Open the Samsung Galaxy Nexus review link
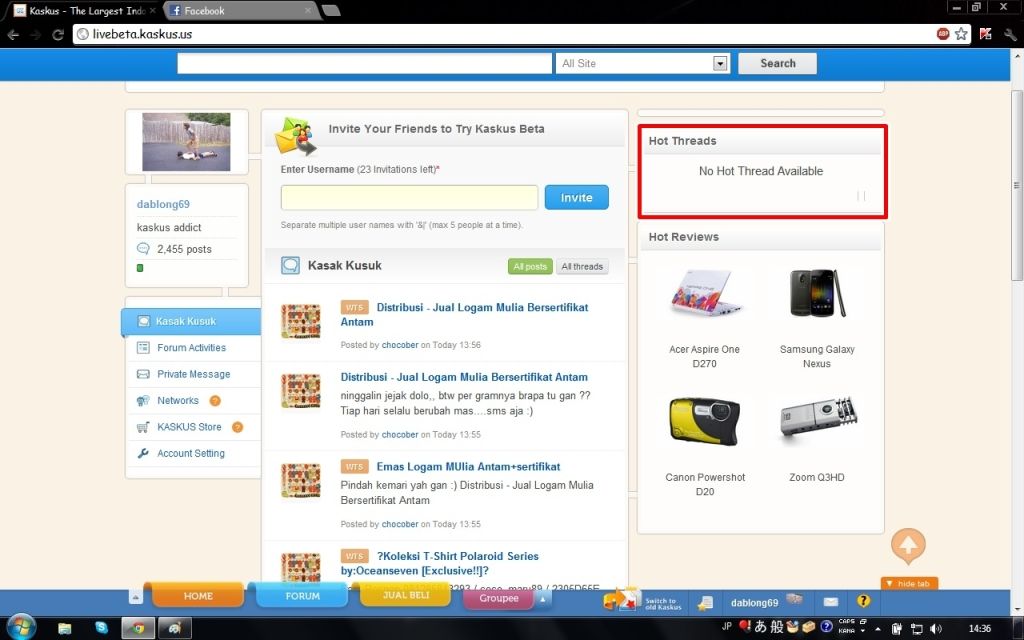 pyautogui.click(x=817, y=357)
